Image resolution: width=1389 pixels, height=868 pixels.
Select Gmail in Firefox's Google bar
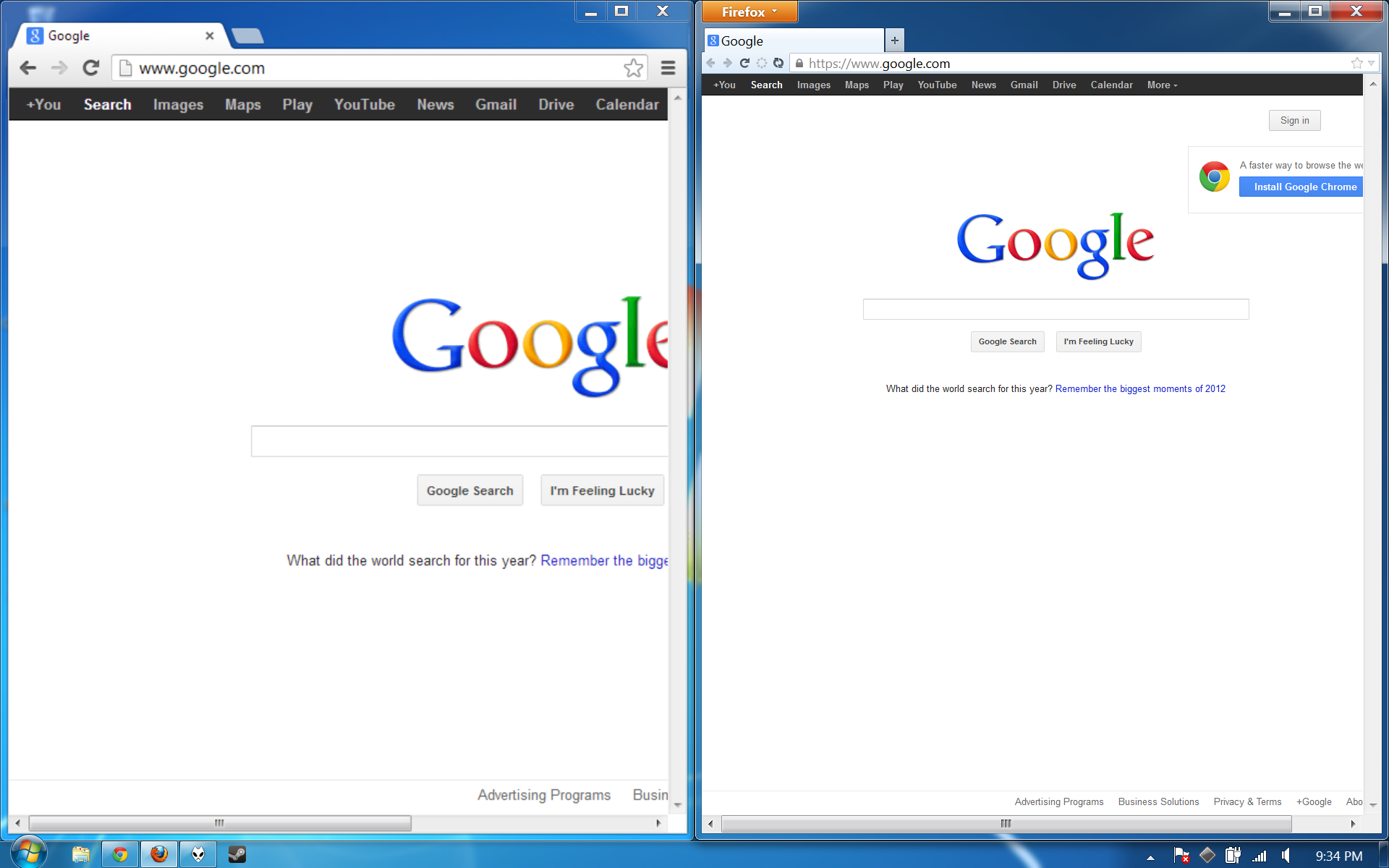(x=1024, y=85)
